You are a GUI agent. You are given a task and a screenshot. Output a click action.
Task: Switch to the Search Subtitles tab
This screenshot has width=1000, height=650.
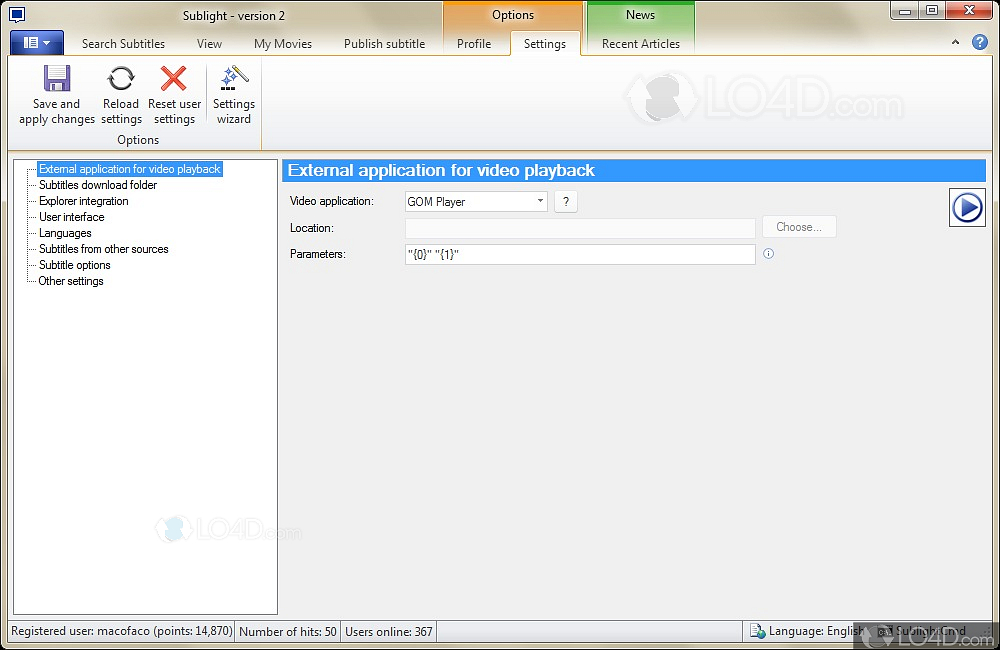(x=123, y=44)
